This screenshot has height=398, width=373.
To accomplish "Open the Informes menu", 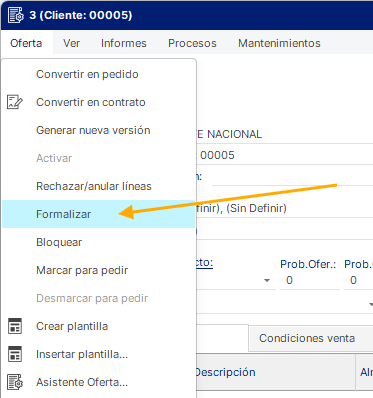I will click(124, 43).
